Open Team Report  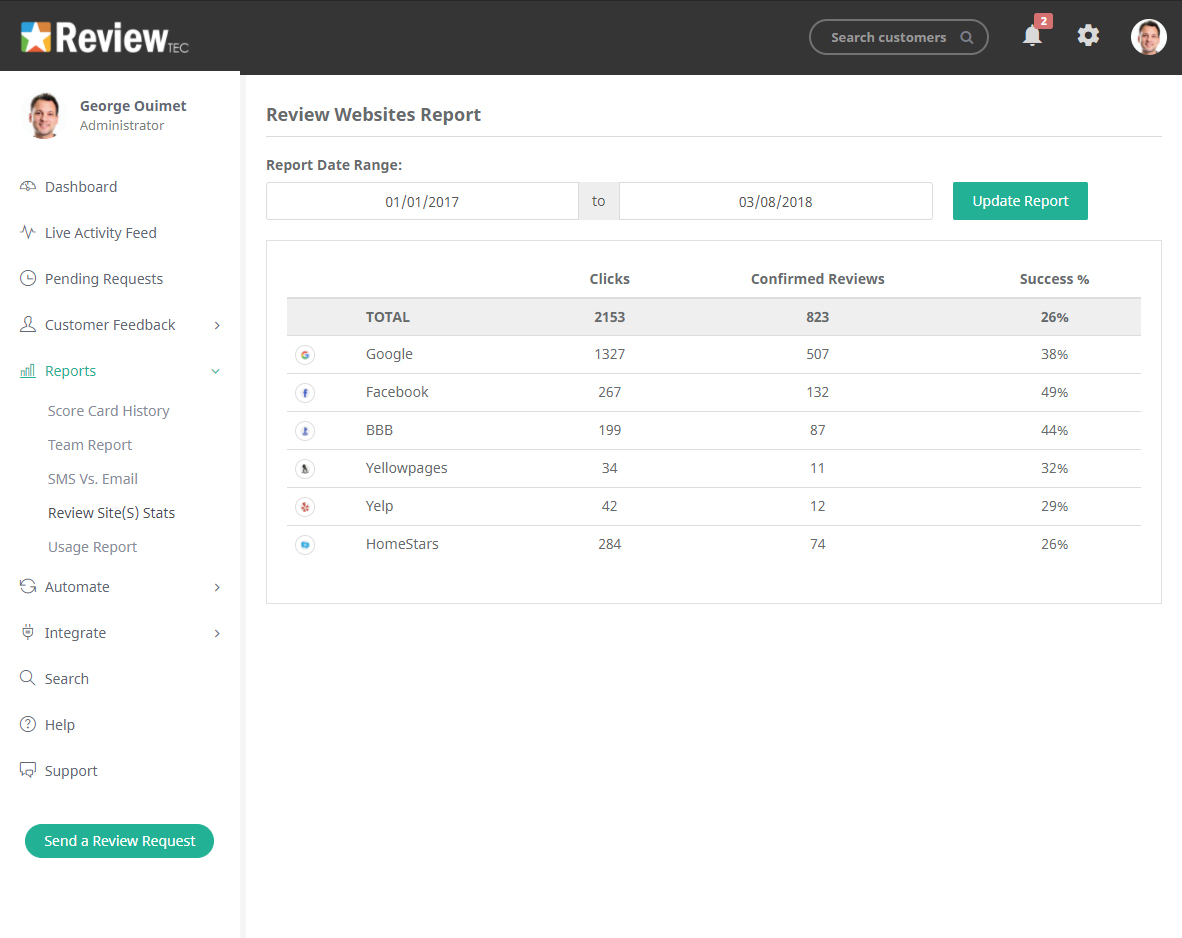90,444
